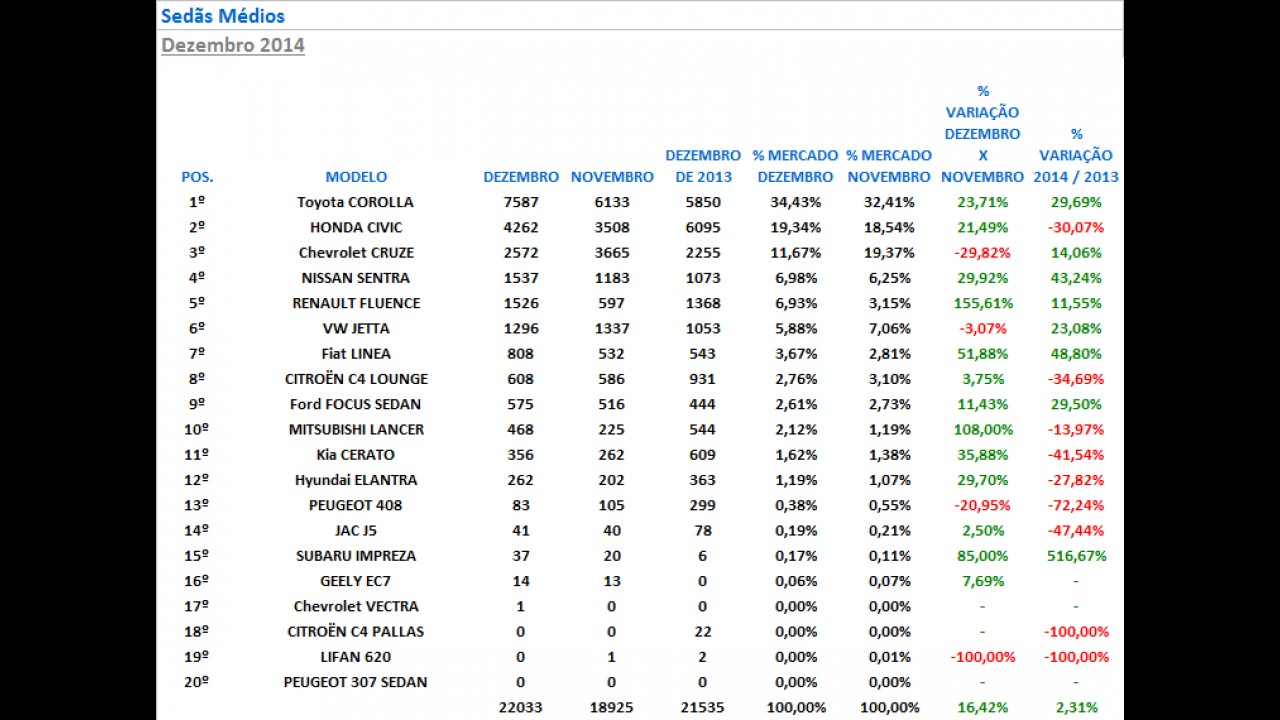Click Corolla December value 7587
Screen dimensions: 1280x720
521,202
